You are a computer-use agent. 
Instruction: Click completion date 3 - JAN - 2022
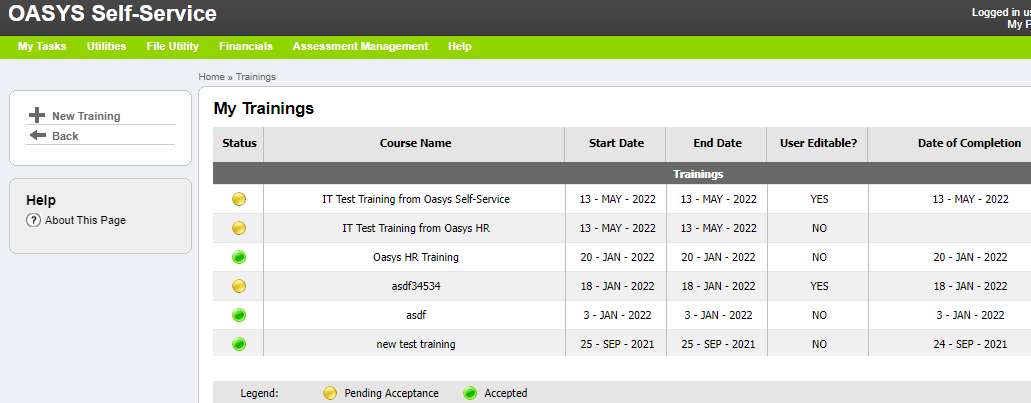[x=971, y=315]
